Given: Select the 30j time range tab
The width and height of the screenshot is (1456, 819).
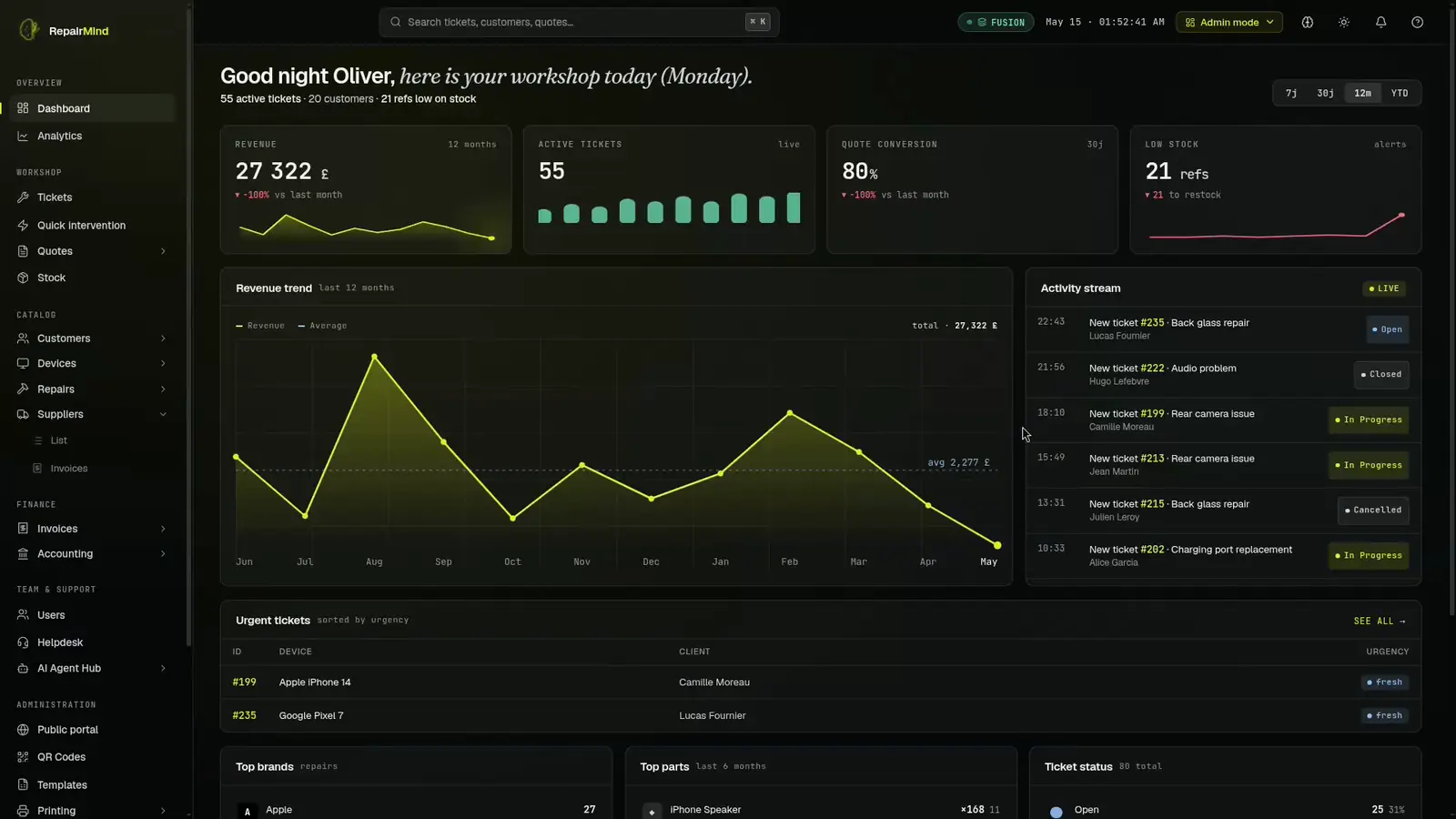Looking at the screenshot, I should (x=1325, y=93).
